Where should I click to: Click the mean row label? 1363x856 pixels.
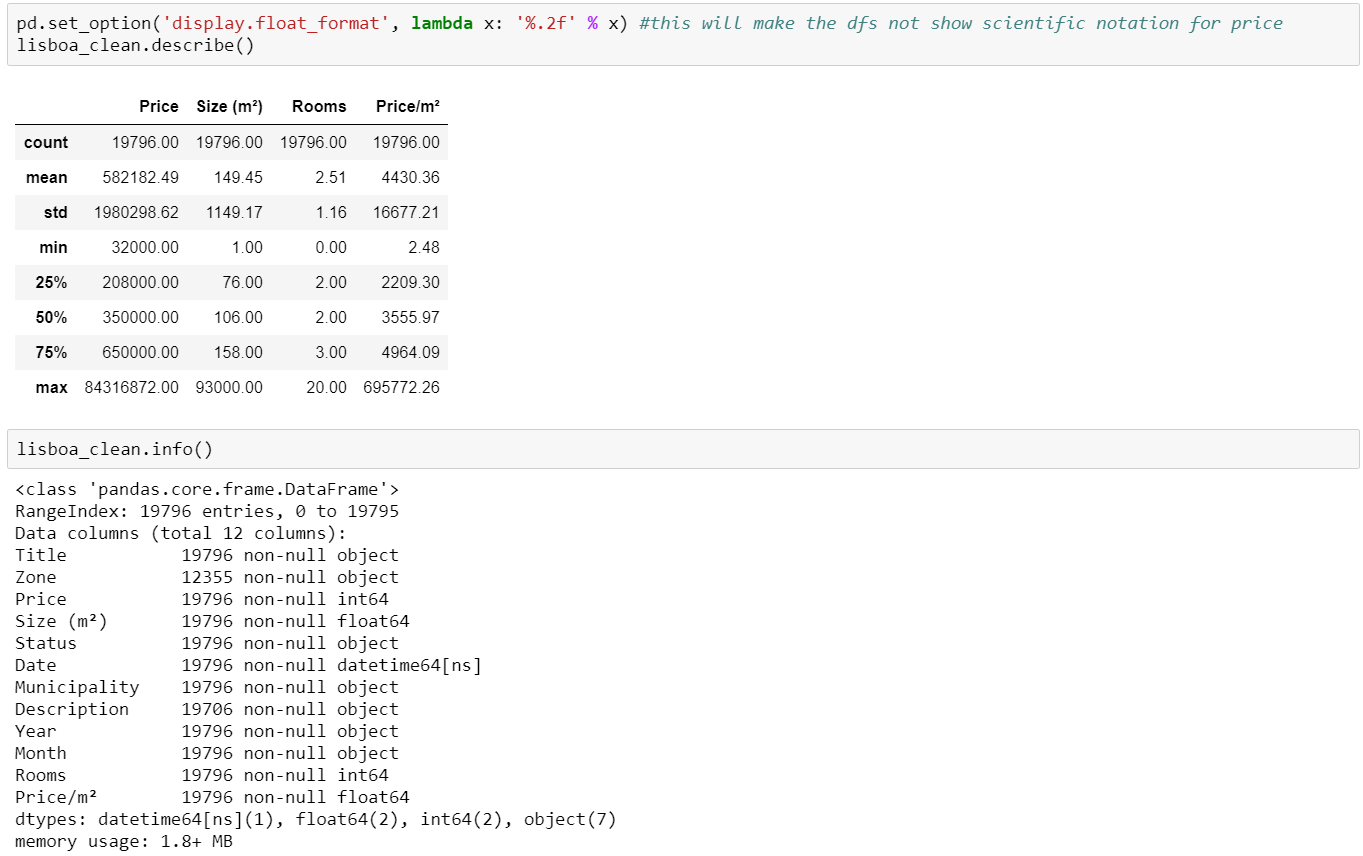click(x=47, y=177)
